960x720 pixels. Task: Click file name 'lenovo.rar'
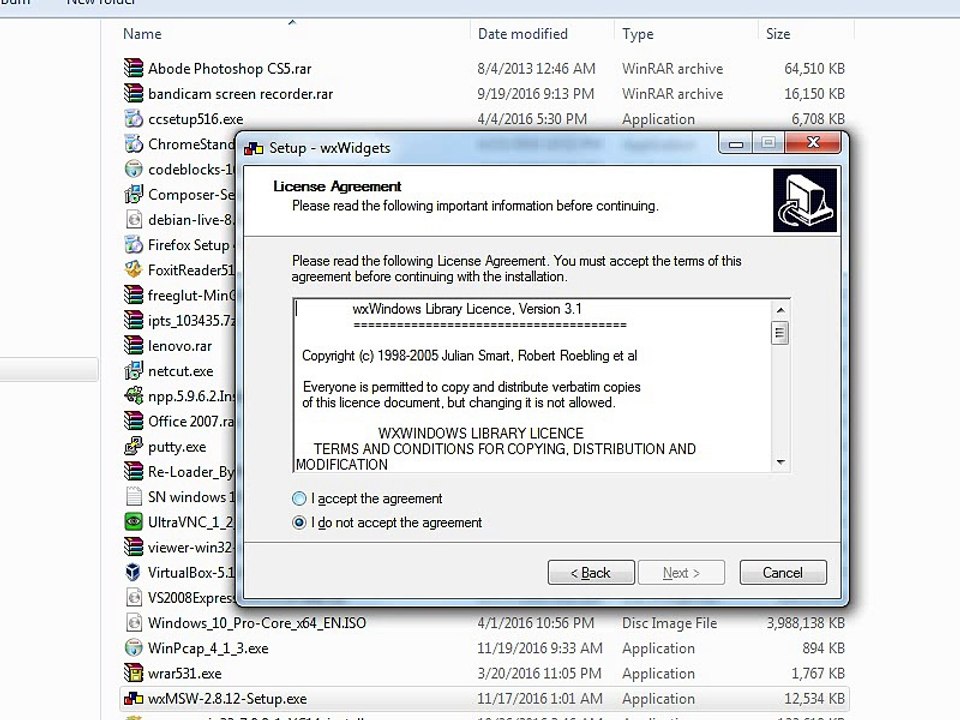pyautogui.click(x=180, y=345)
